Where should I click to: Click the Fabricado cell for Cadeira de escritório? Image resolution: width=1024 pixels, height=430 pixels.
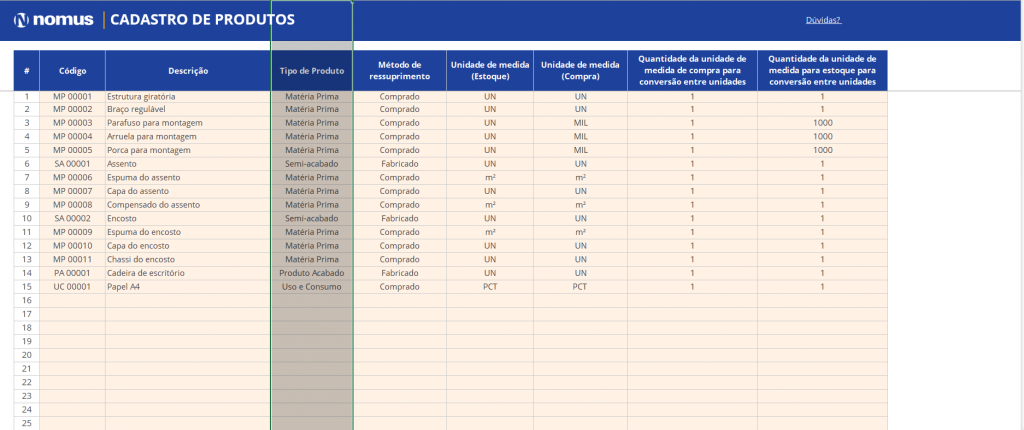tap(399, 272)
